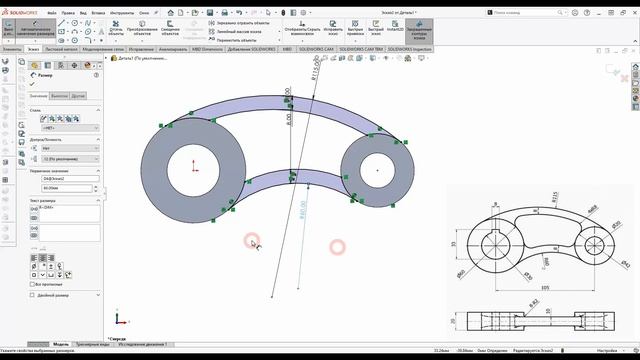The image size is (640, 360).
Task: Collapse the 'Первичное значение' section
Action: pyautogui.click(x=98, y=171)
